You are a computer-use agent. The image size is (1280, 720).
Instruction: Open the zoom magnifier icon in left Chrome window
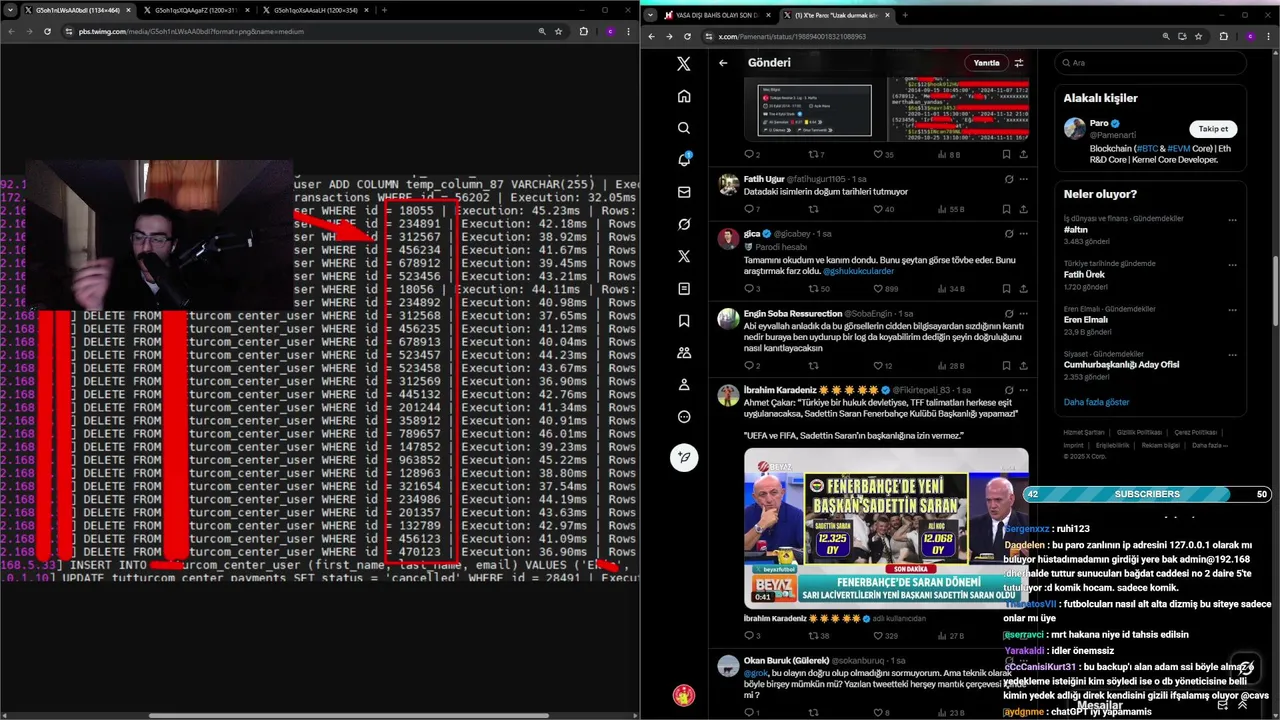[x=542, y=31]
